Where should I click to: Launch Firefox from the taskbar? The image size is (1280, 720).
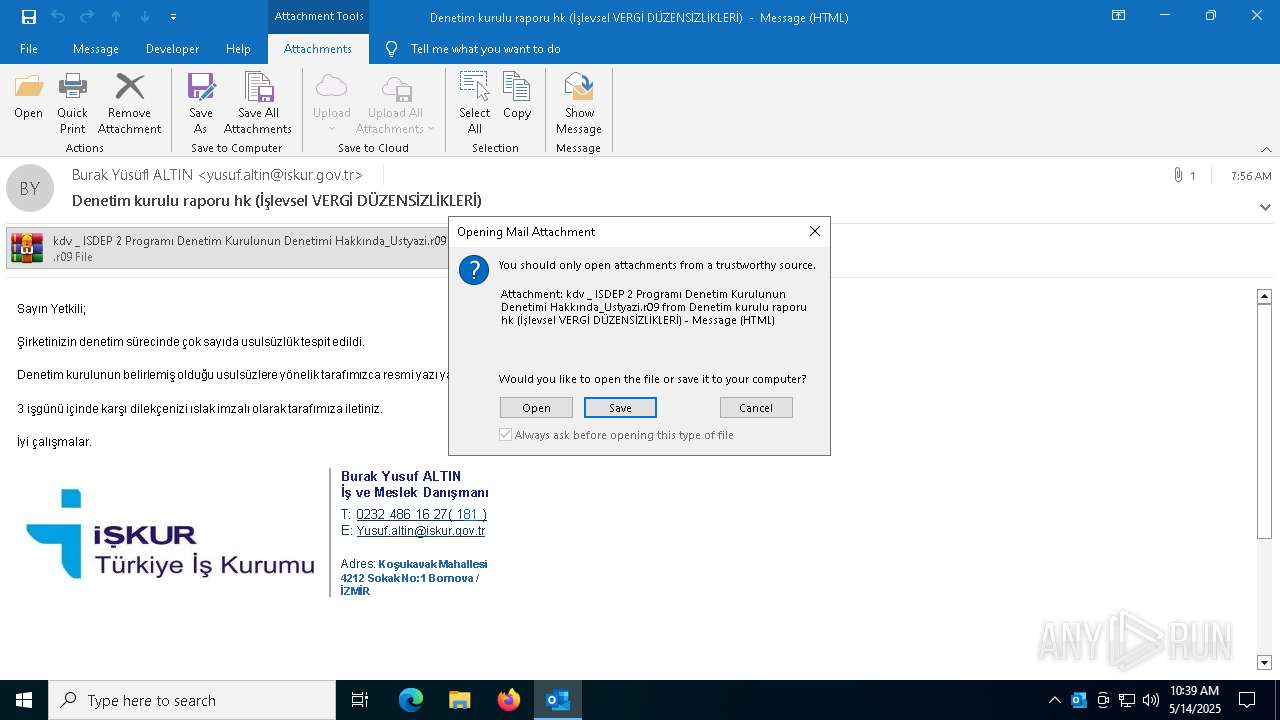(x=508, y=700)
